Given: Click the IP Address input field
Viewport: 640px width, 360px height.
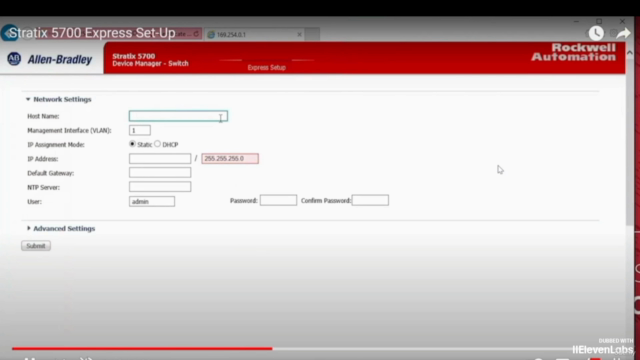Looking at the screenshot, I should [x=160, y=158].
